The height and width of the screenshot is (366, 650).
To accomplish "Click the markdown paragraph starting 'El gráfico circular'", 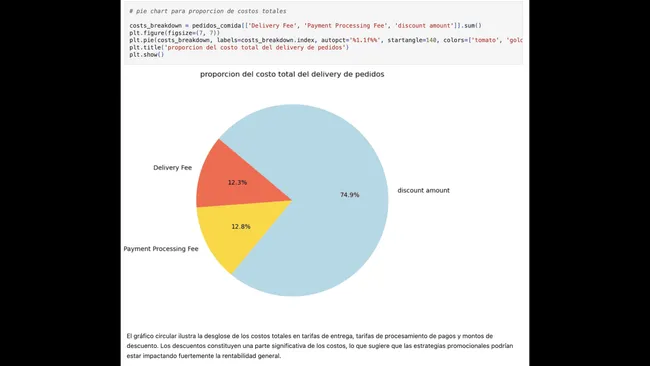I will click(320, 346).
